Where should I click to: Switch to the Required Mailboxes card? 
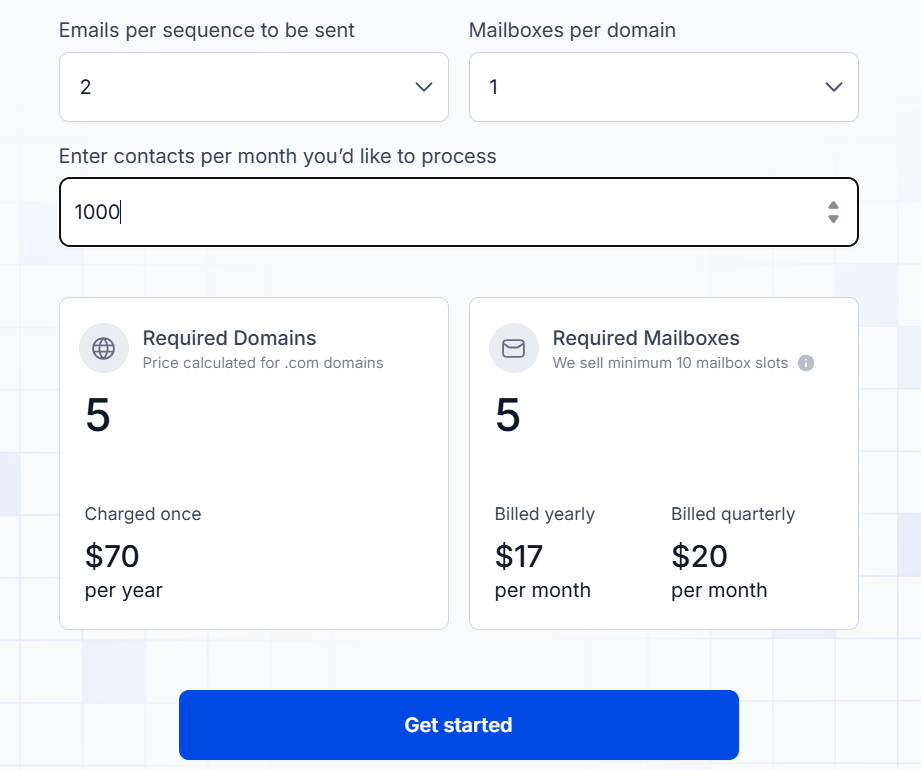[x=663, y=462]
